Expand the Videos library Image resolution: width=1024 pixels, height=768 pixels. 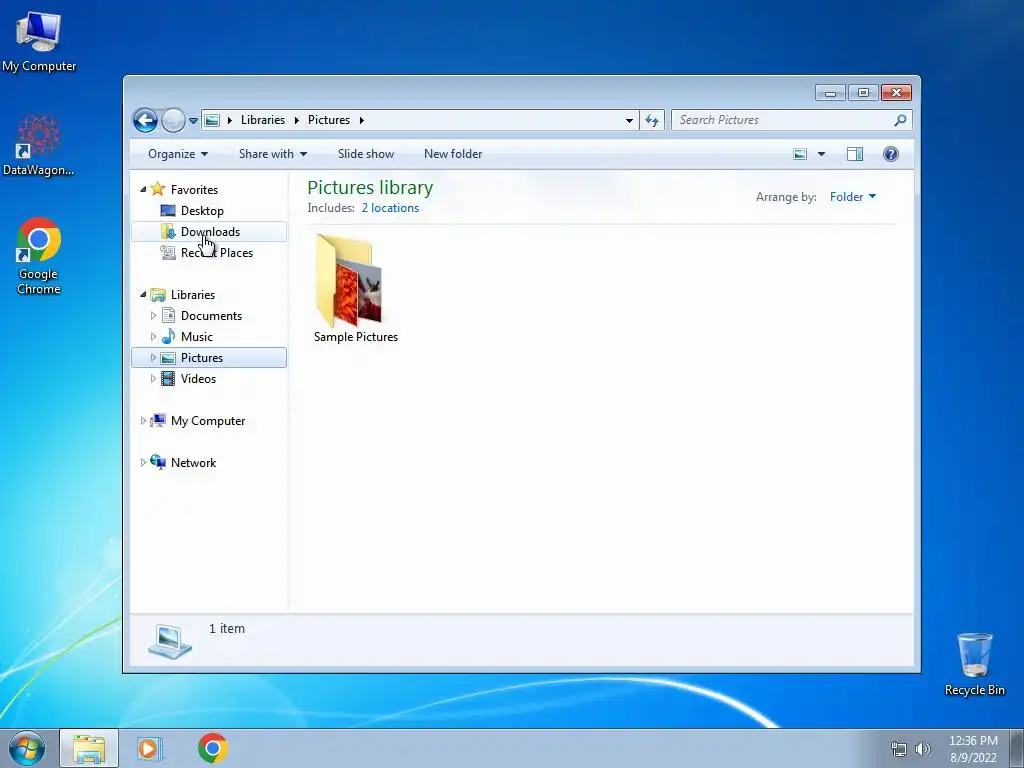153,379
